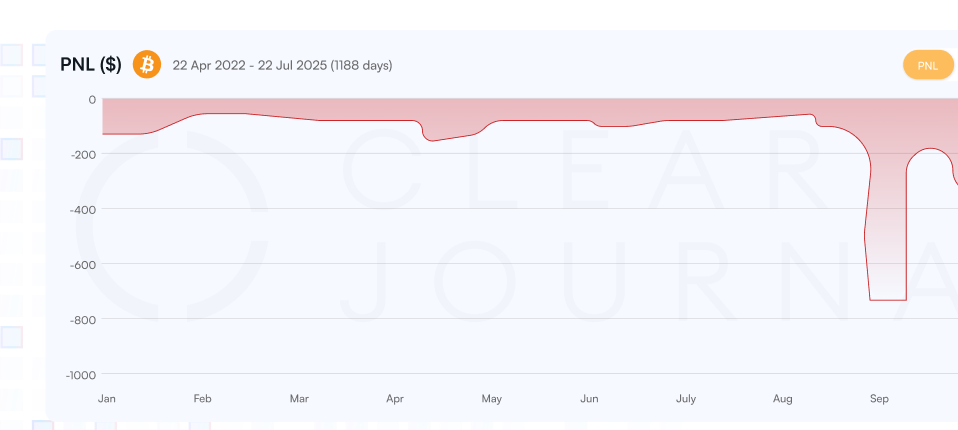This screenshot has height=430, width=958.
Task: Toggle the orange PNL button
Action: click(928, 65)
